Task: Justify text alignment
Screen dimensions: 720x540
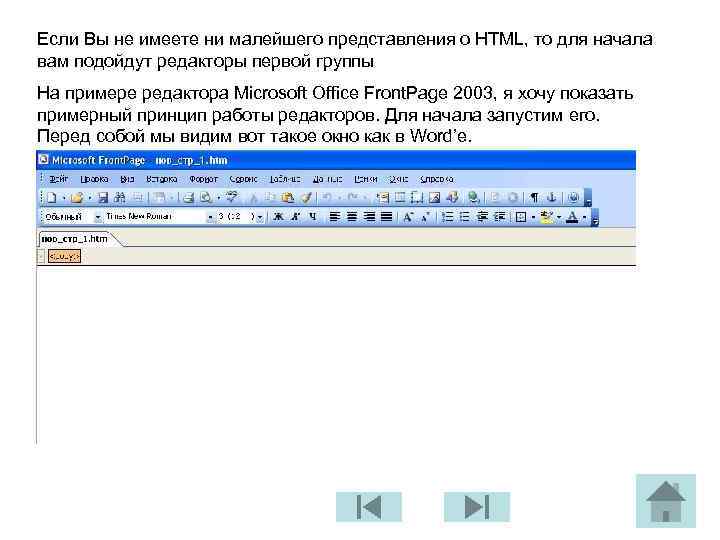Action: coord(387,217)
